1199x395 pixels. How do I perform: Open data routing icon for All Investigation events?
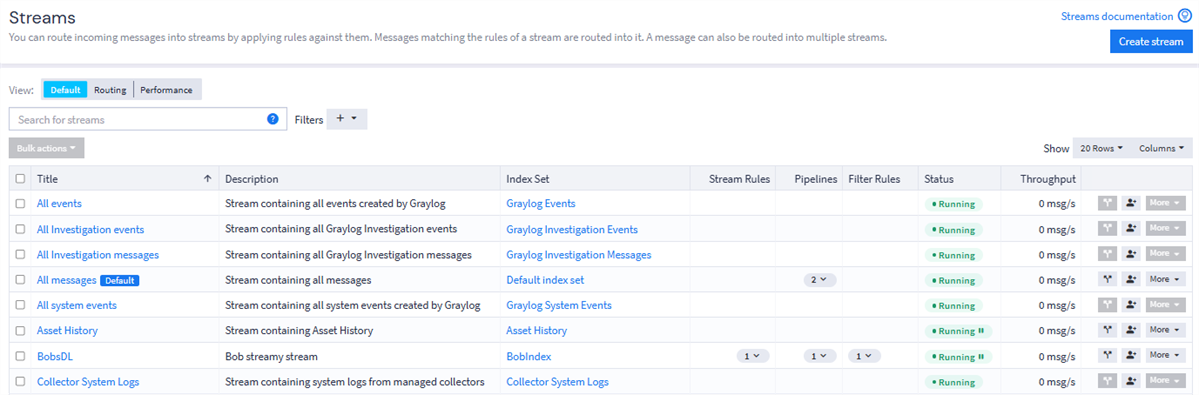pyautogui.click(x=1108, y=229)
